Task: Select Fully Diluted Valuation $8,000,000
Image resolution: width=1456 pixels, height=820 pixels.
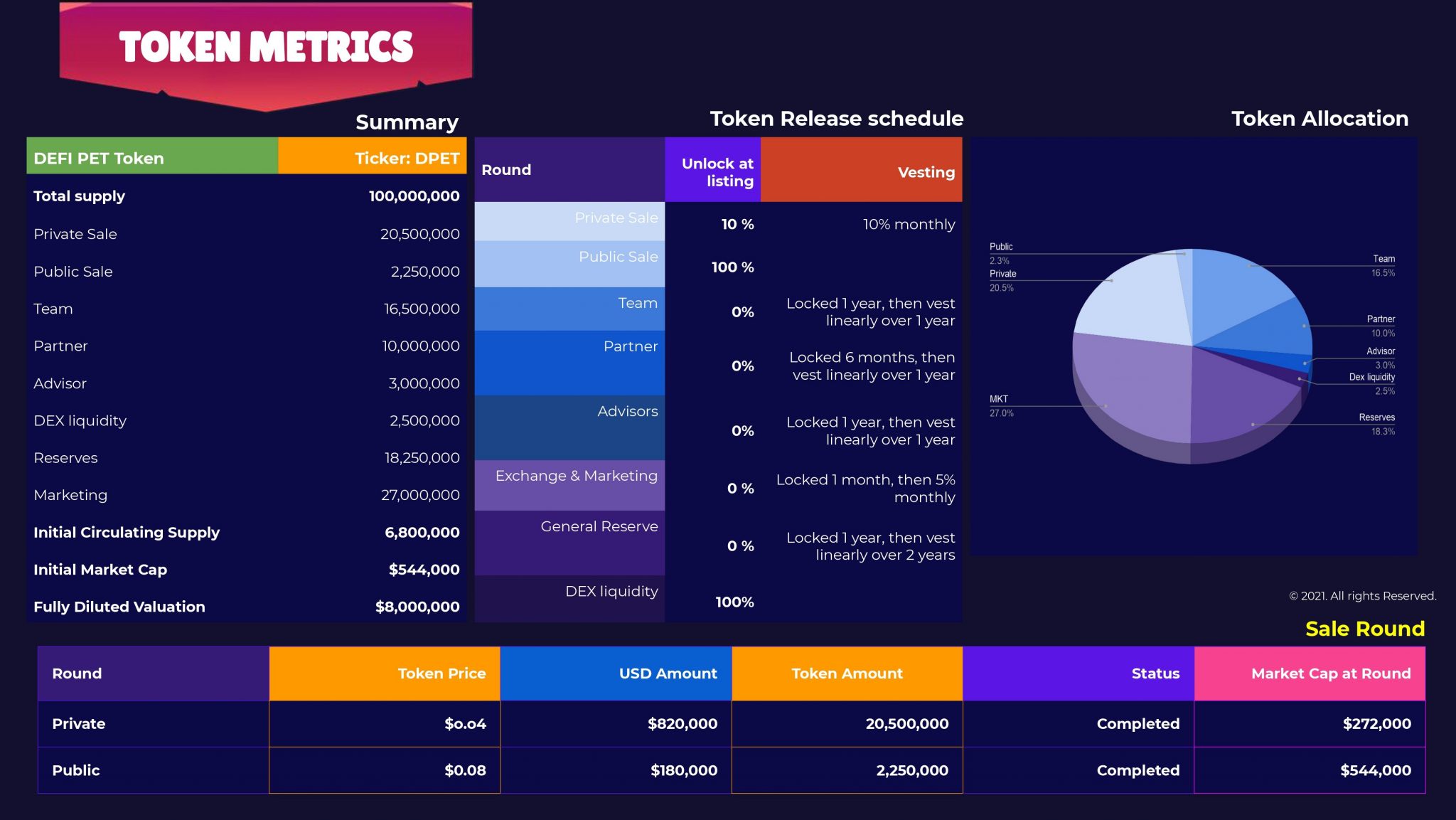Action: pyautogui.click(x=417, y=607)
